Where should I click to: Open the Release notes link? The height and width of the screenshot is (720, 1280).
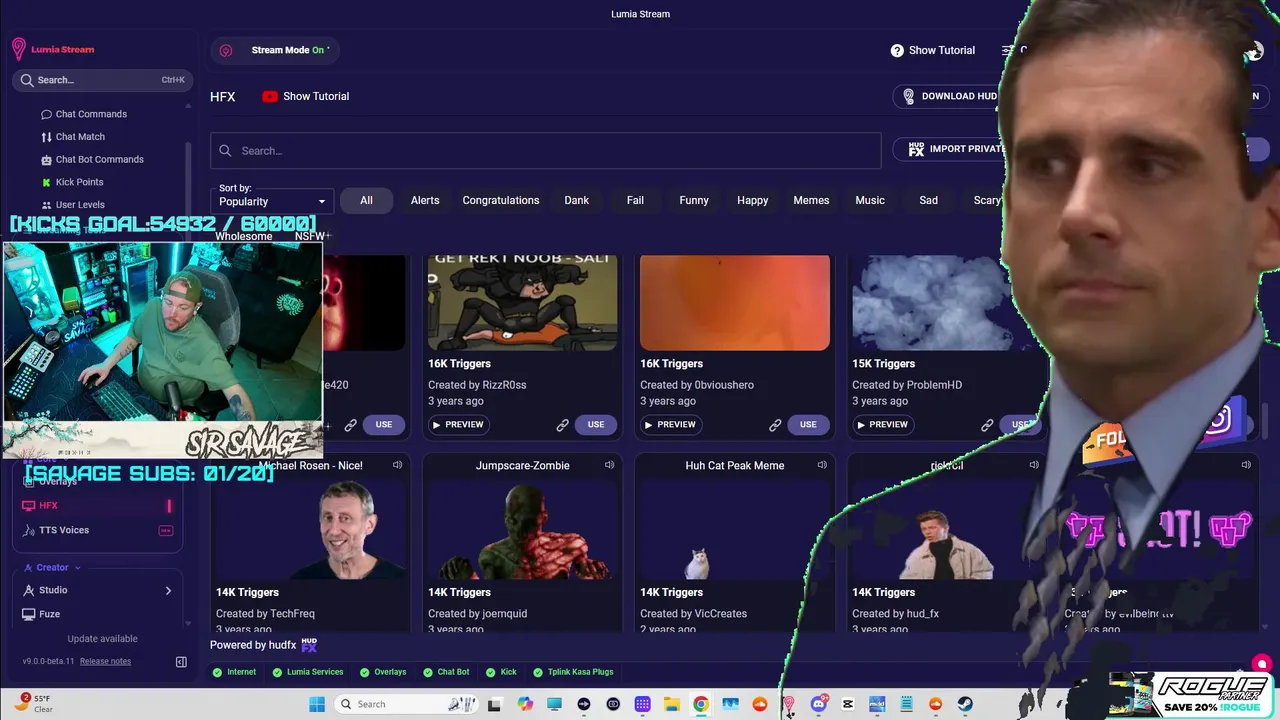(105, 661)
